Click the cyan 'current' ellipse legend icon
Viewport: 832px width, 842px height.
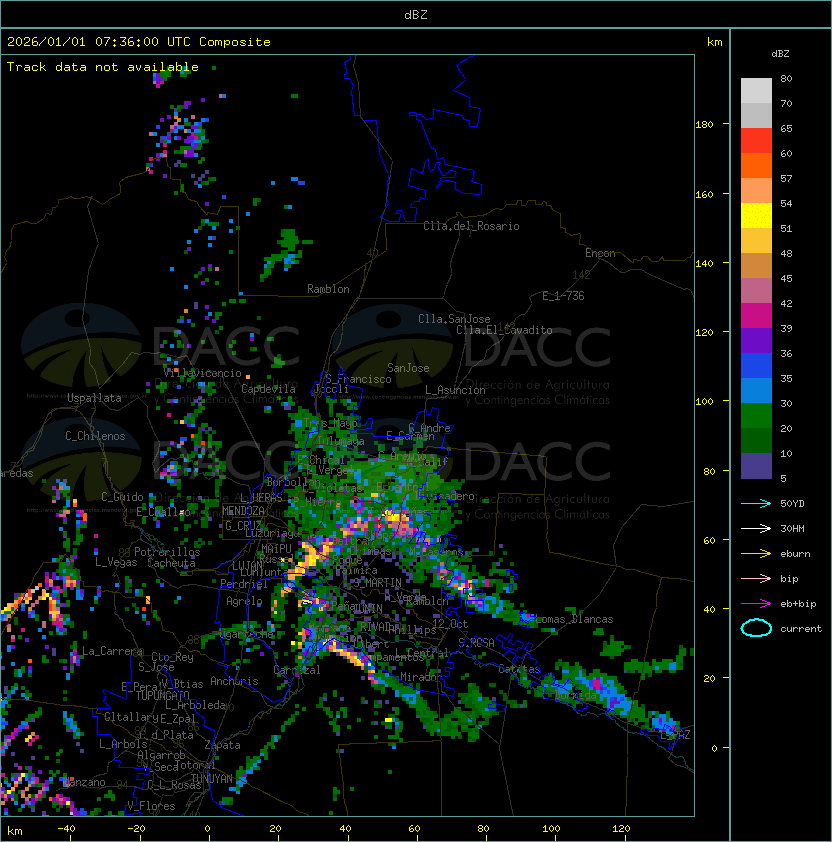click(x=756, y=628)
